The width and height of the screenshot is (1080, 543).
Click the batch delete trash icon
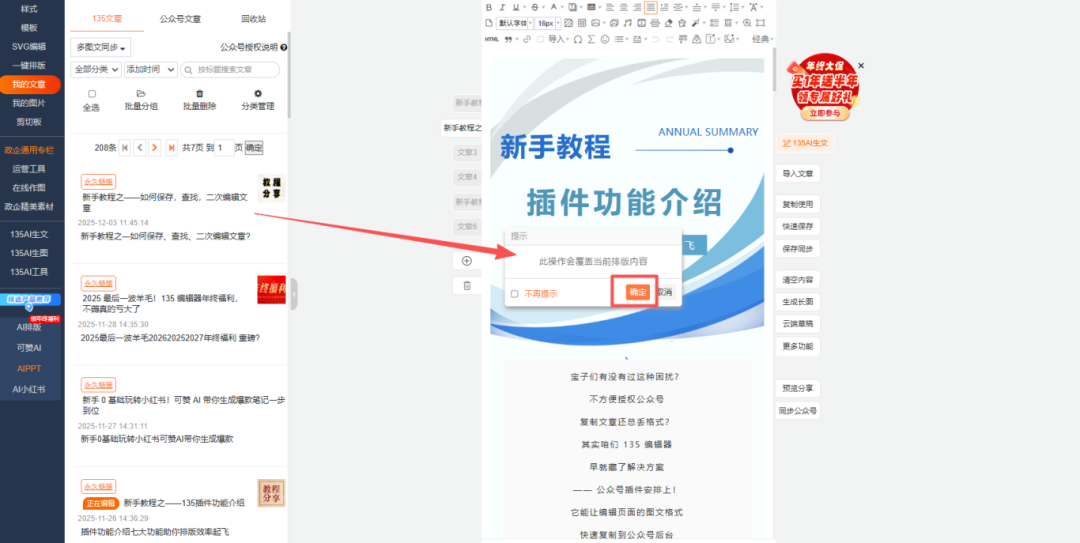coord(200,94)
